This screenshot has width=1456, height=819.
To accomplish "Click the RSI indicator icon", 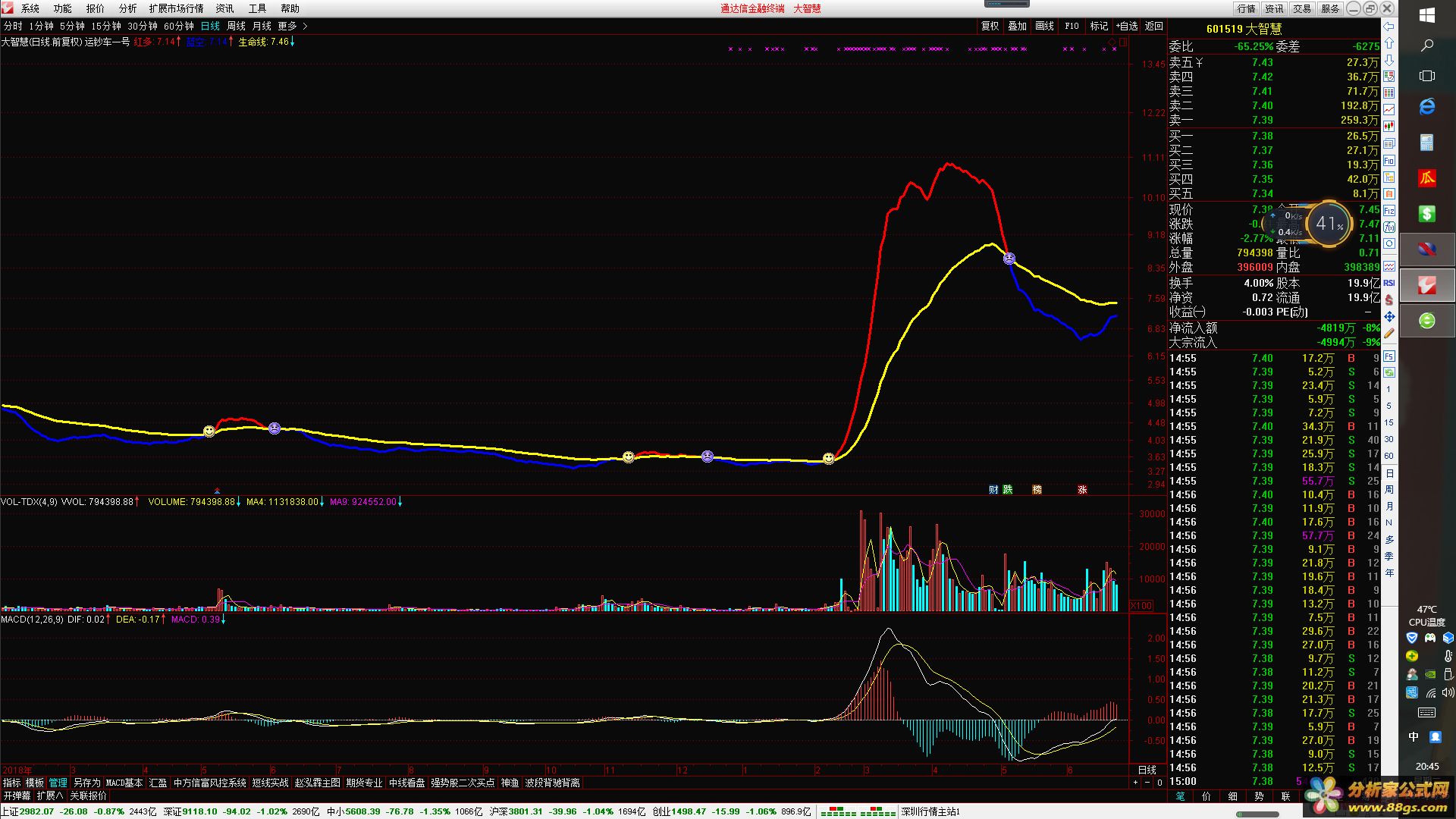I will [1389, 283].
